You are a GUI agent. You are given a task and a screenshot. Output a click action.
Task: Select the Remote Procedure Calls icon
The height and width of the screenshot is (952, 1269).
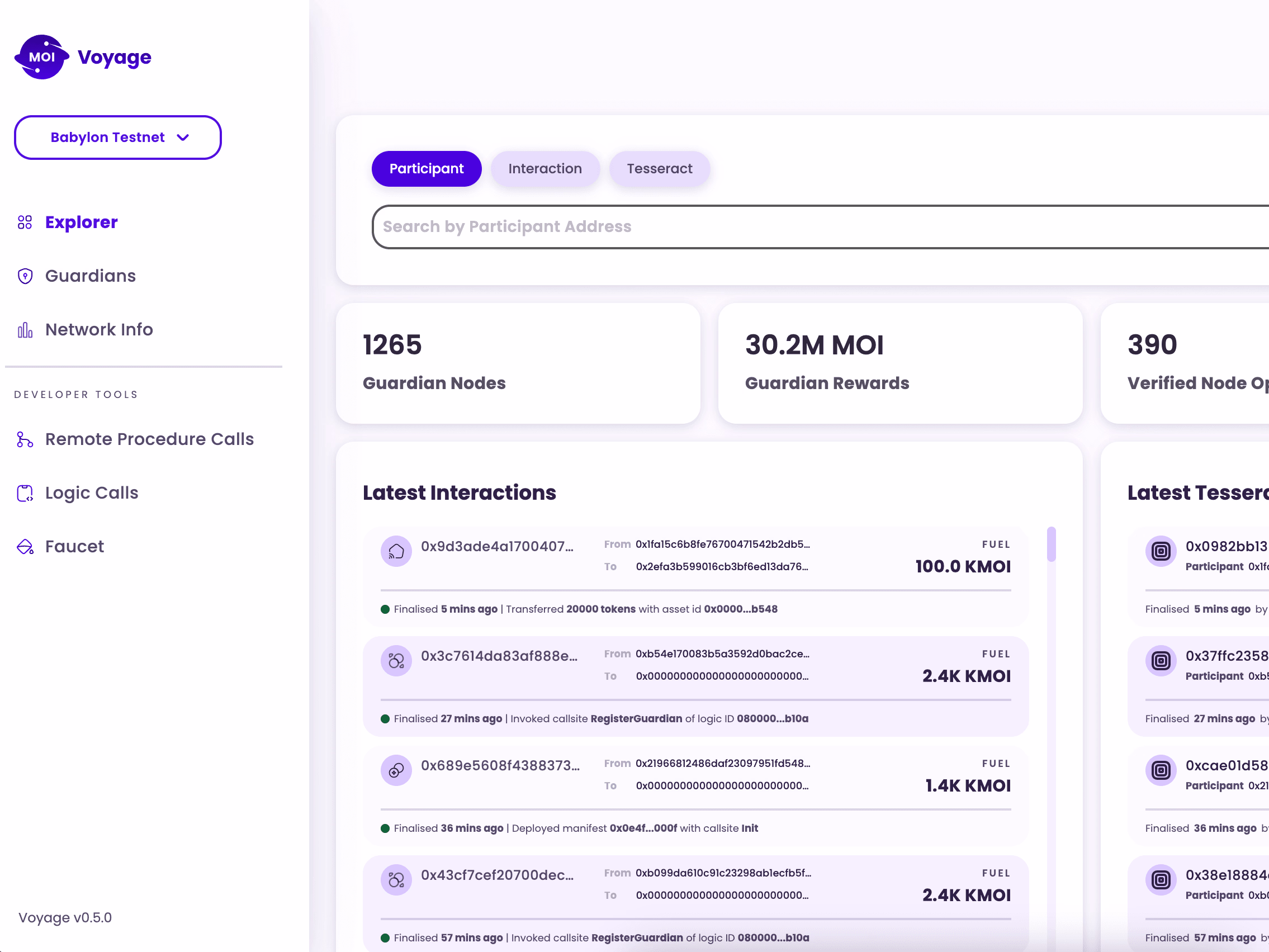pyautogui.click(x=25, y=439)
